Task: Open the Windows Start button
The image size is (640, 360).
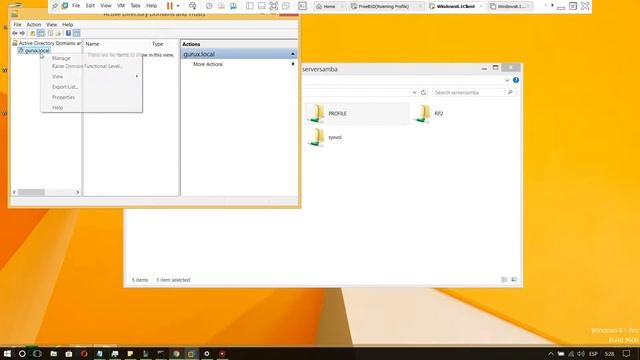Action: (7, 353)
